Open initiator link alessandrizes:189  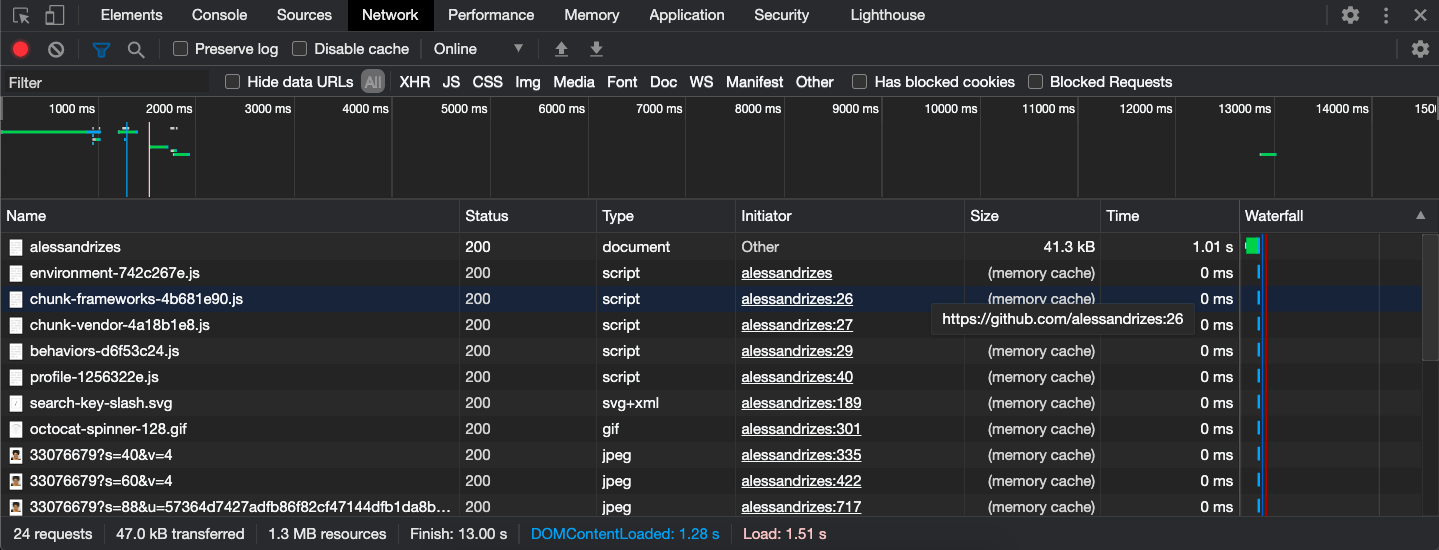[x=801, y=403]
